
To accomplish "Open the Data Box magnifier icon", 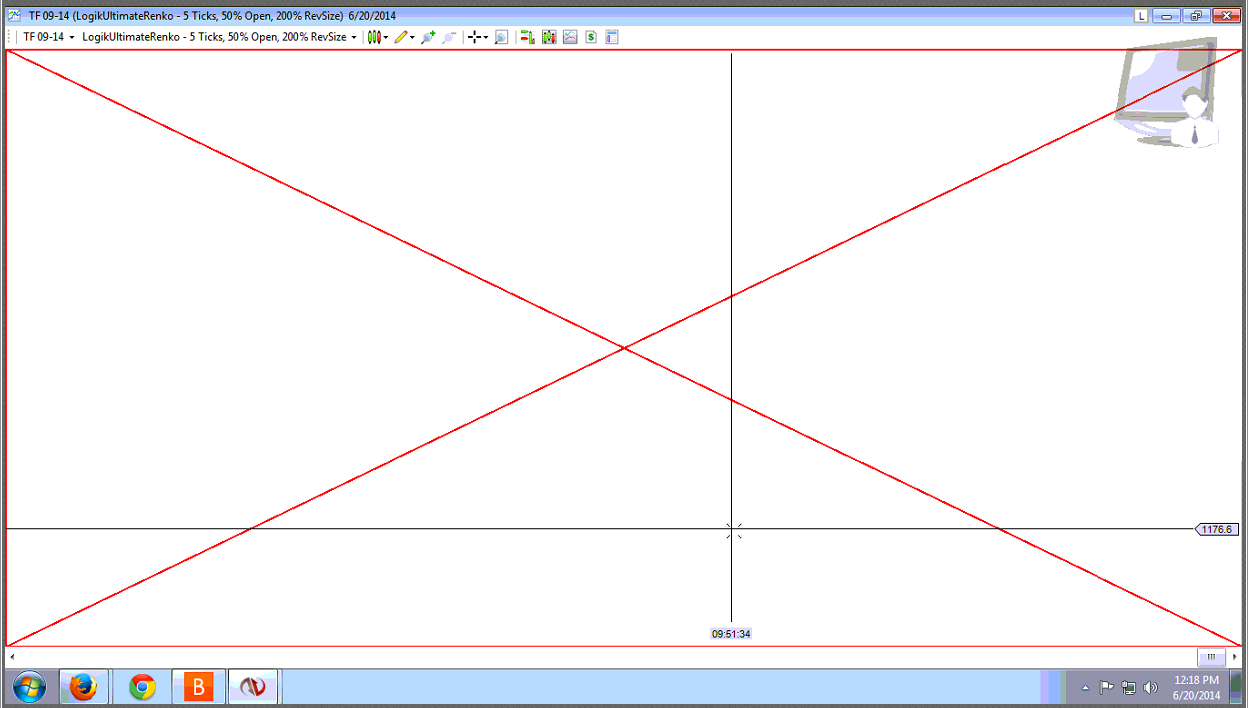I will pyautogui.click(x=501, y=37).
